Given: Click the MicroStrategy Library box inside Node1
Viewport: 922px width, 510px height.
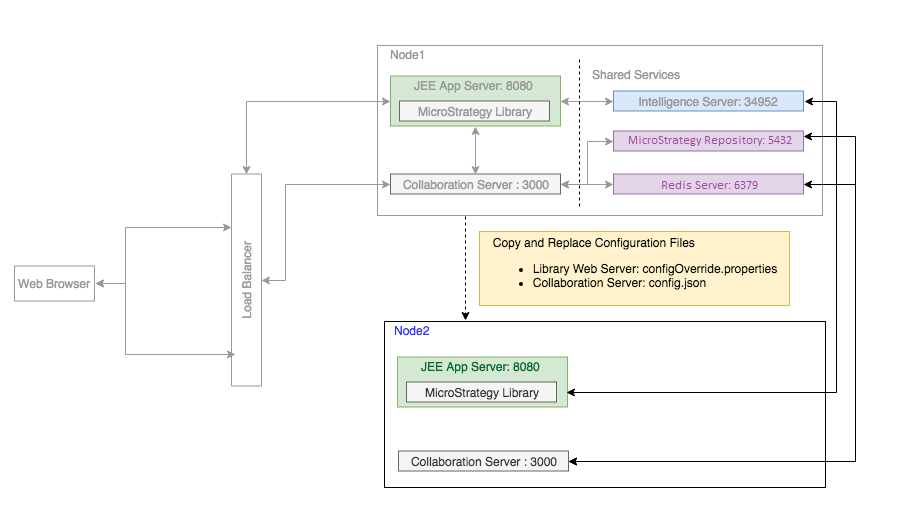Looking at the screenshot, I should point(474,111).
